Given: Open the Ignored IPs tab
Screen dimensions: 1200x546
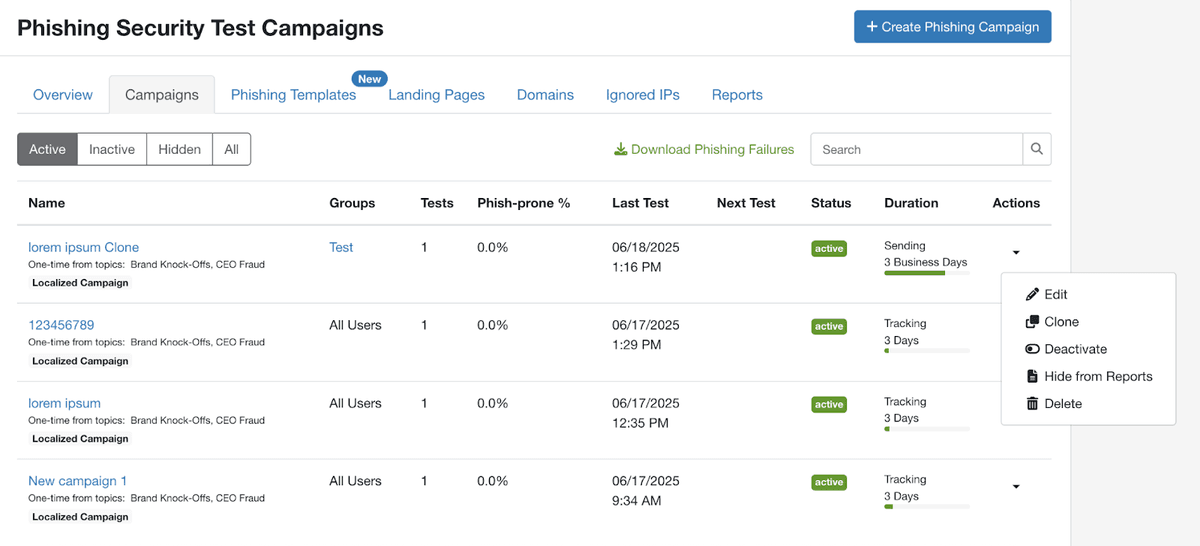Looking at the screenshot, I should coord(643,95).
